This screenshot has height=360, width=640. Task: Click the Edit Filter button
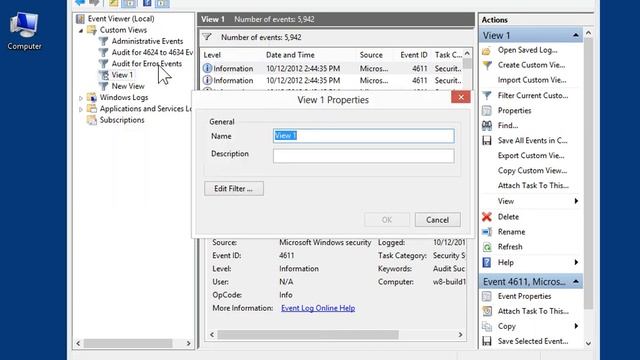[x=234, y=189]
